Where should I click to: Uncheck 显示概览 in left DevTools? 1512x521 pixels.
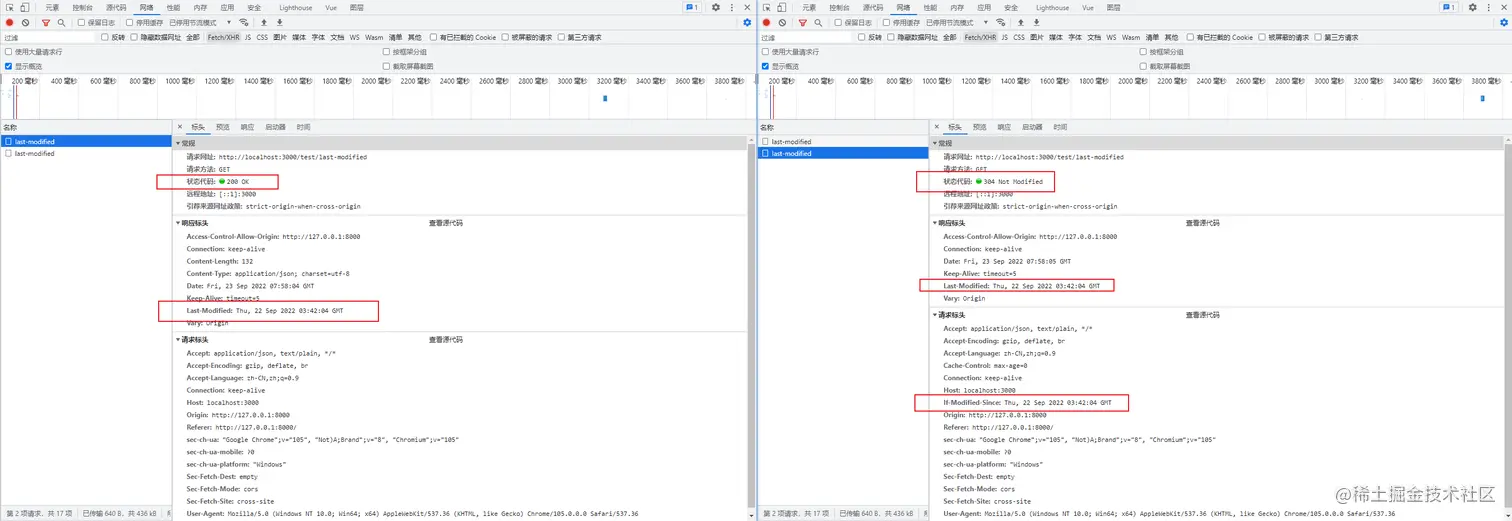9,66
